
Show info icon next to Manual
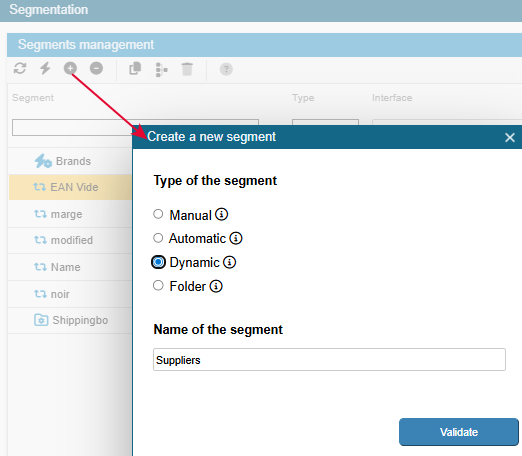[x=221, y=214]
